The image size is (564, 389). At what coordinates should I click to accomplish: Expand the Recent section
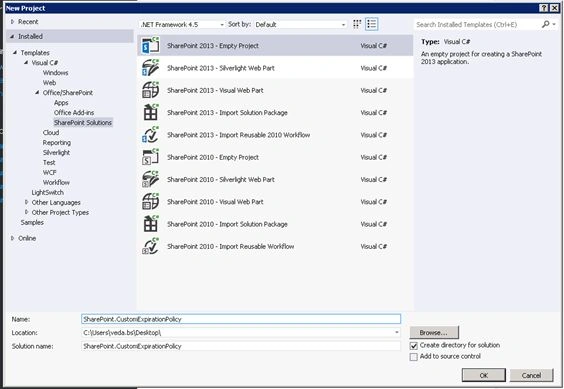(x=13, y=22)
